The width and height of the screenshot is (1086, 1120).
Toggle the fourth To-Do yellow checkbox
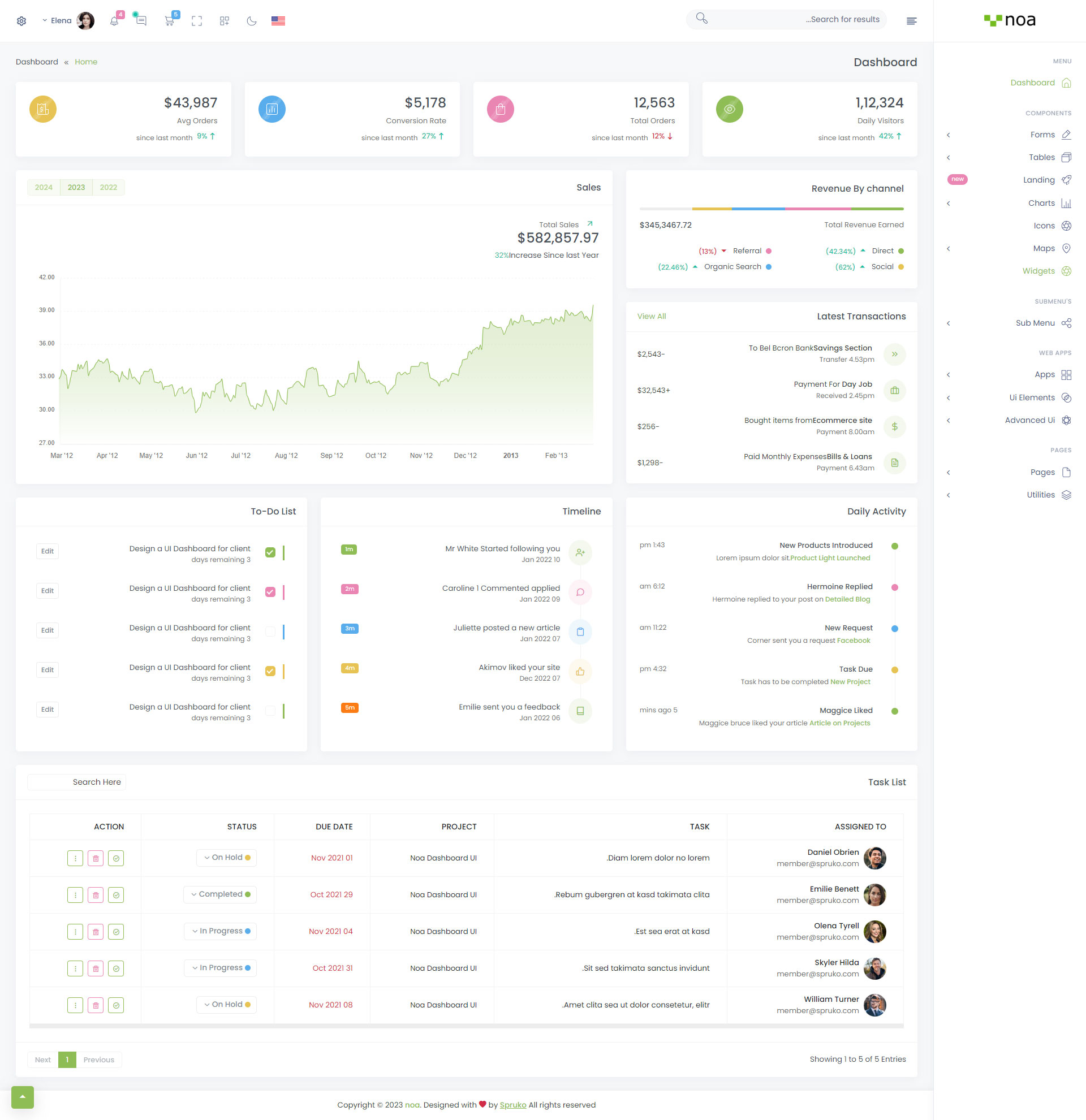pos(270,671)
